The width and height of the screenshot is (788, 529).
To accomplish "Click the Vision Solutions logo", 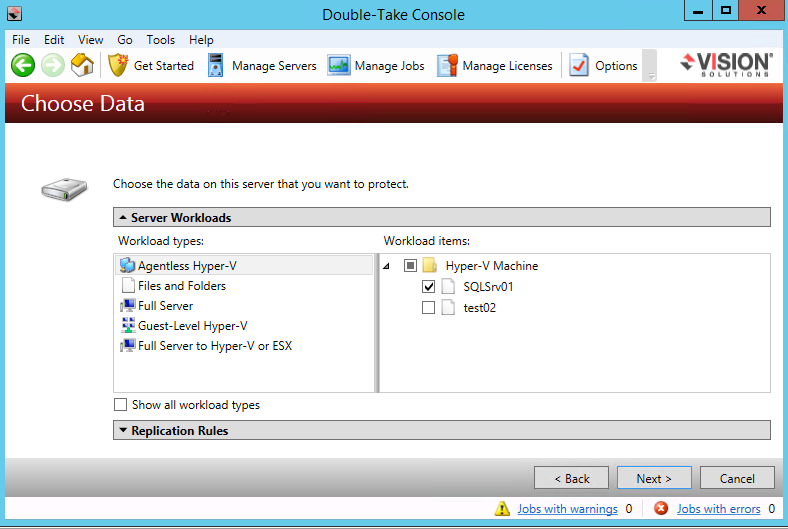I will coord(727,64).
